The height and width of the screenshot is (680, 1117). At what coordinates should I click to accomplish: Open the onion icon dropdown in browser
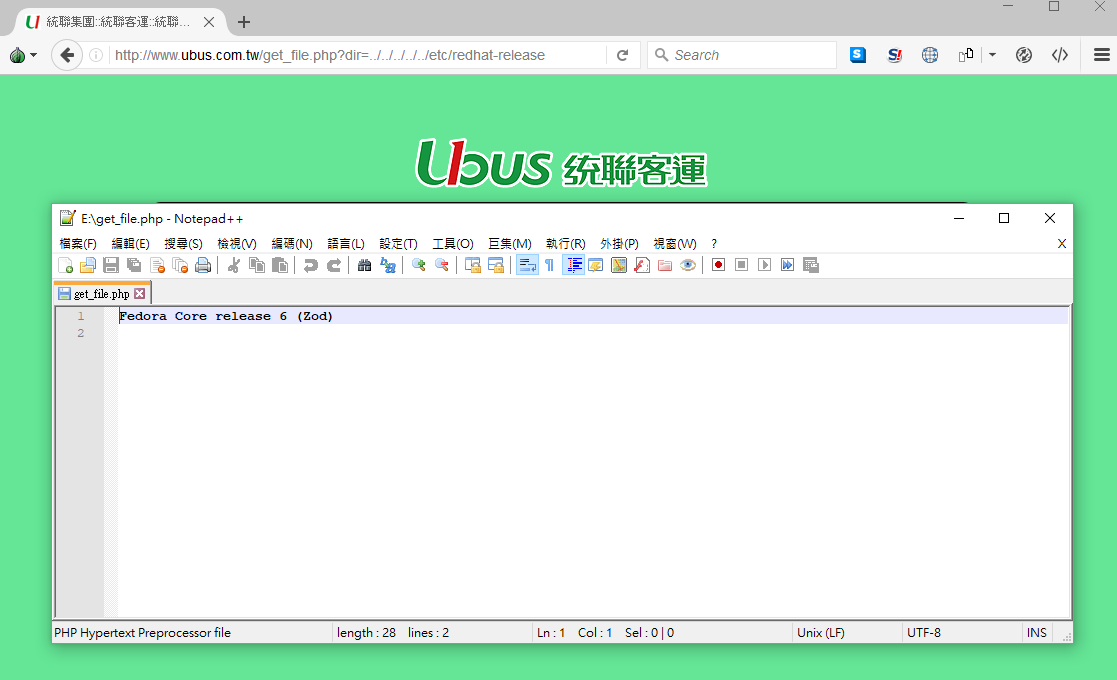[23, 55]
